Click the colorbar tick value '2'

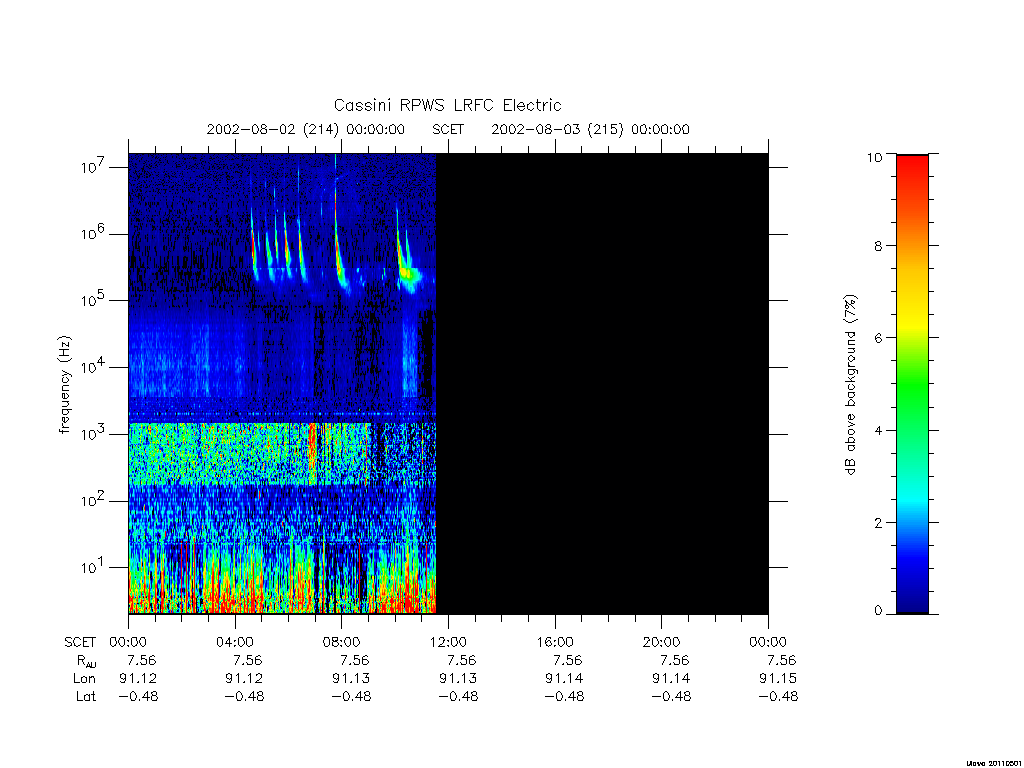pos(878,522)
